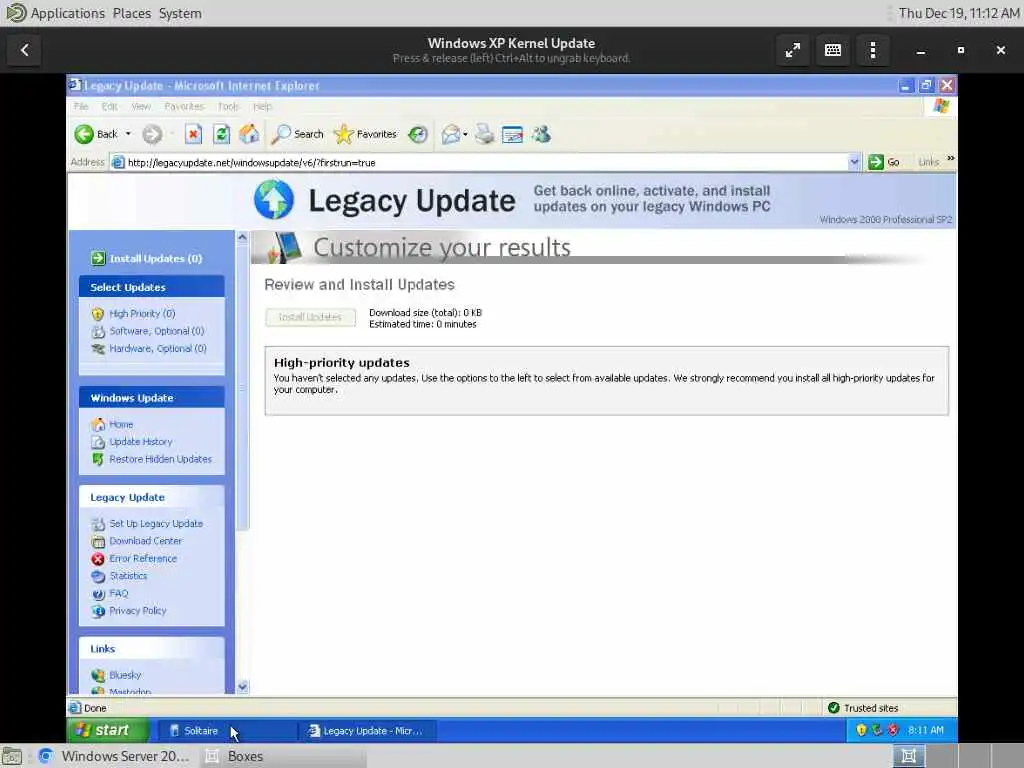Open the Boxes three-dot menu
1024x768 pixels.
click(872, 50)
